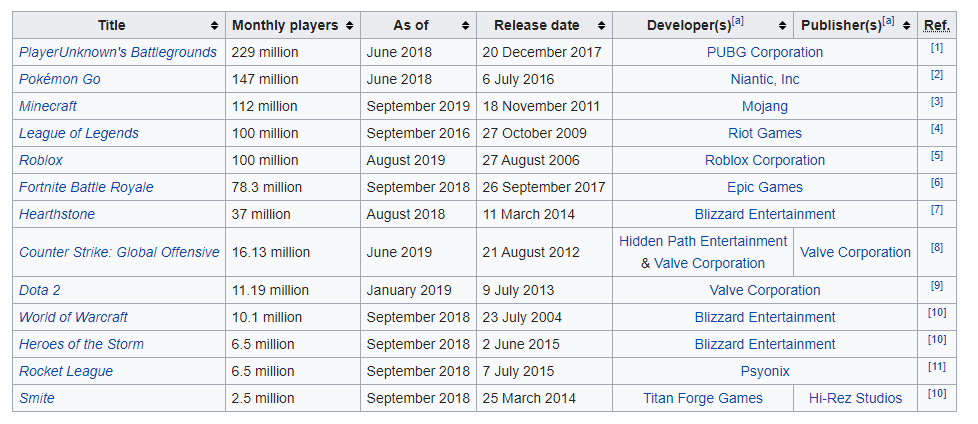Sort by Monthly players arrows icon

349,26
